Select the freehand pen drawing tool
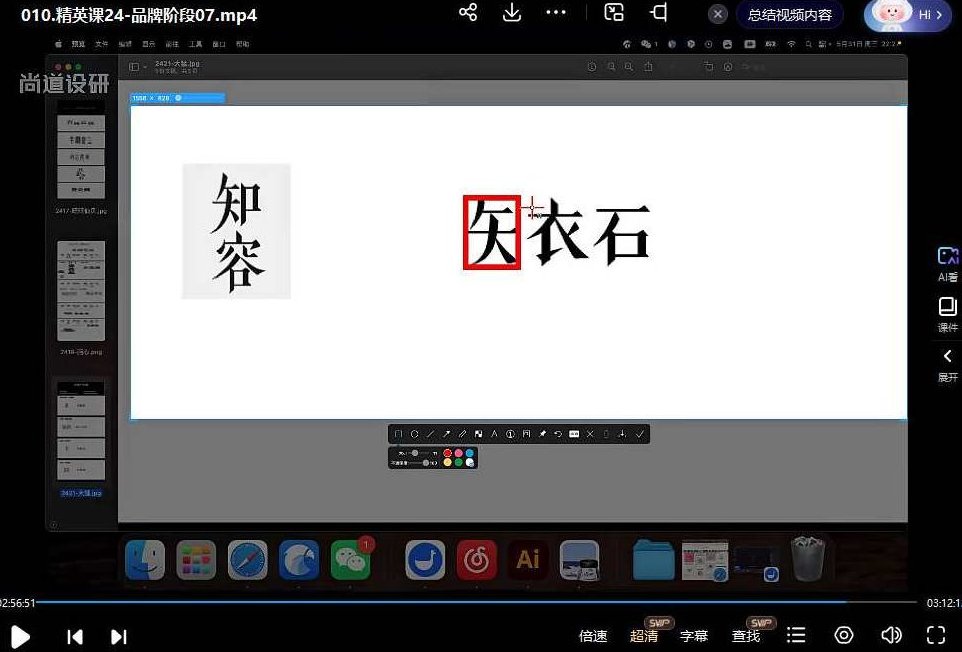Screen dimensions: 962x652 [462, 433]
